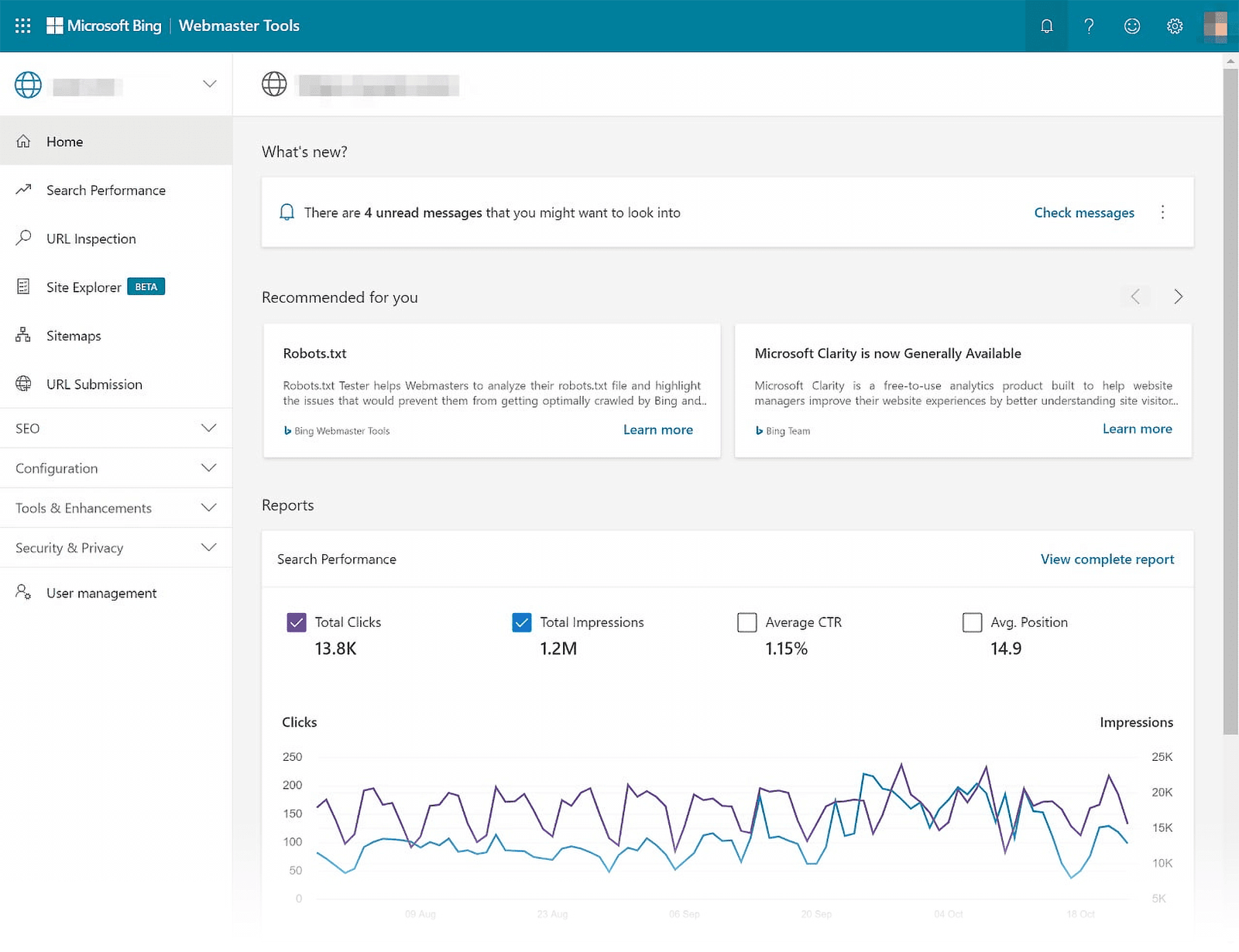Screen dimensions: 1239x952
Task: Click the Site Explorer document icon
Action: point(23,286)
